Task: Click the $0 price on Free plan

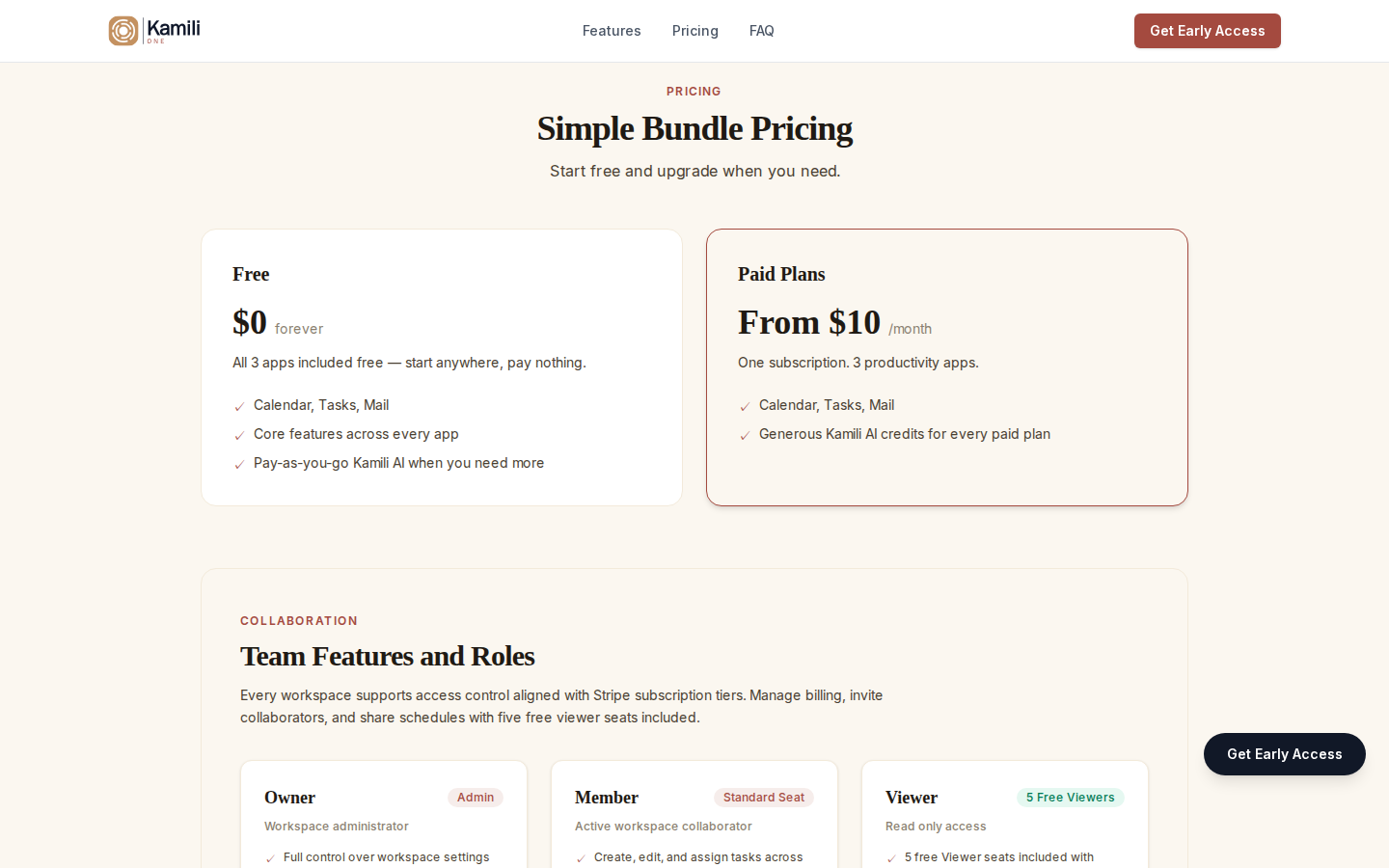Action: coord(250,322)
